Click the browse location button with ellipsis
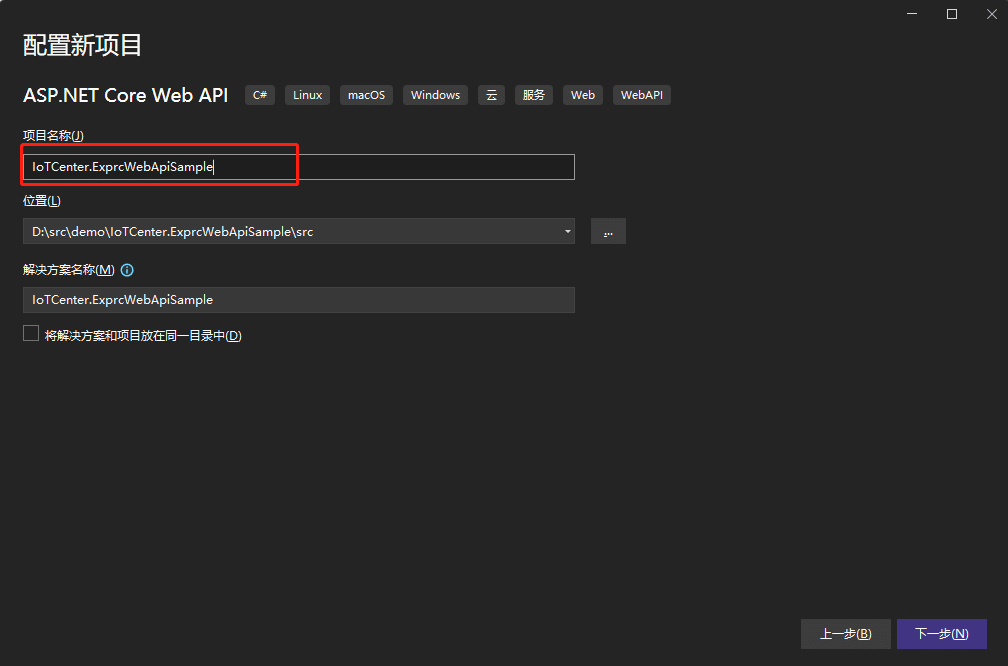This screenshot has height=666, width=1008. pyautogui.click(x=608, y=231)
